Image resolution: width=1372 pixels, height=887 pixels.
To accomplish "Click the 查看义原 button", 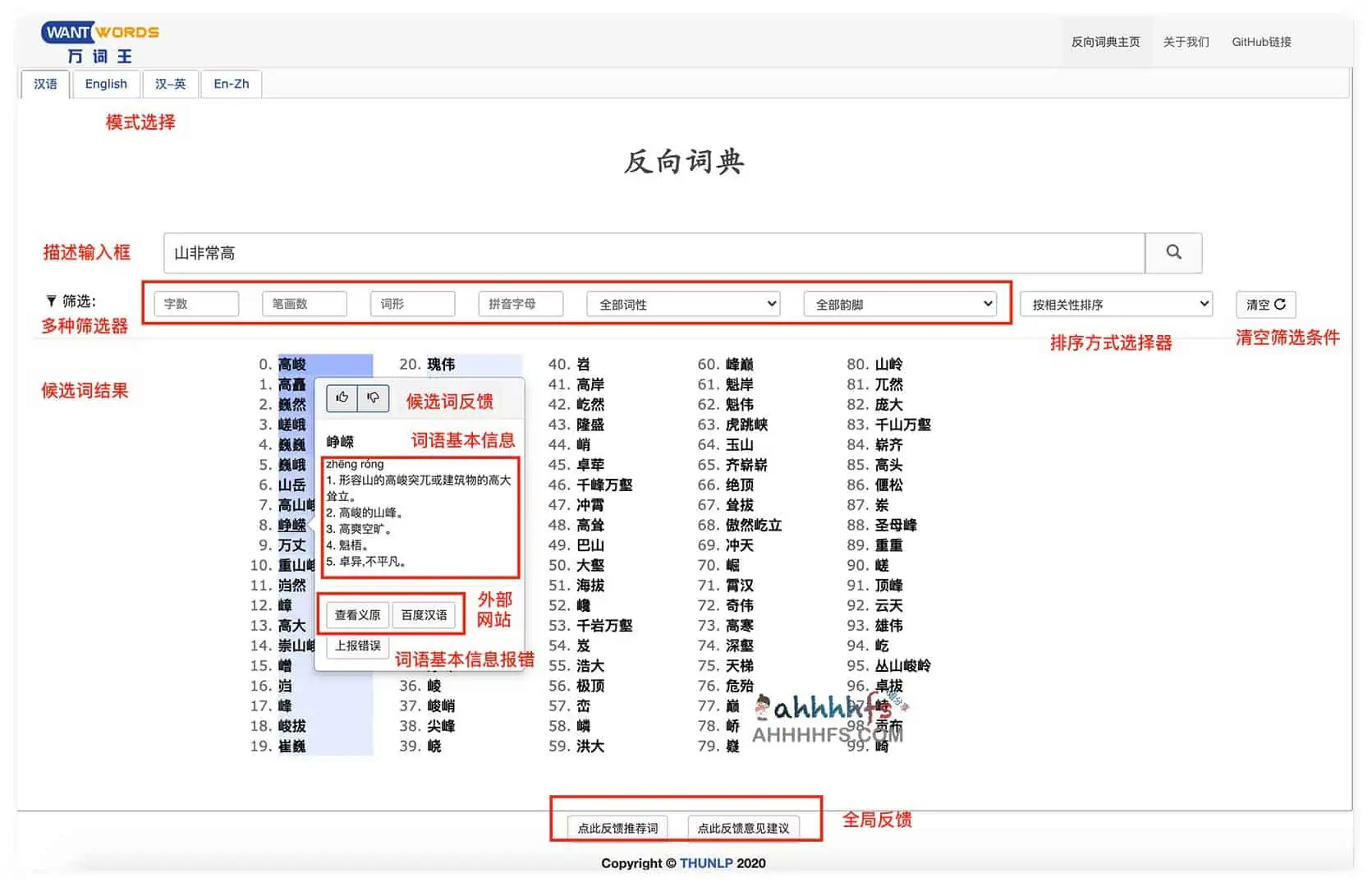I will coord(356,615).
